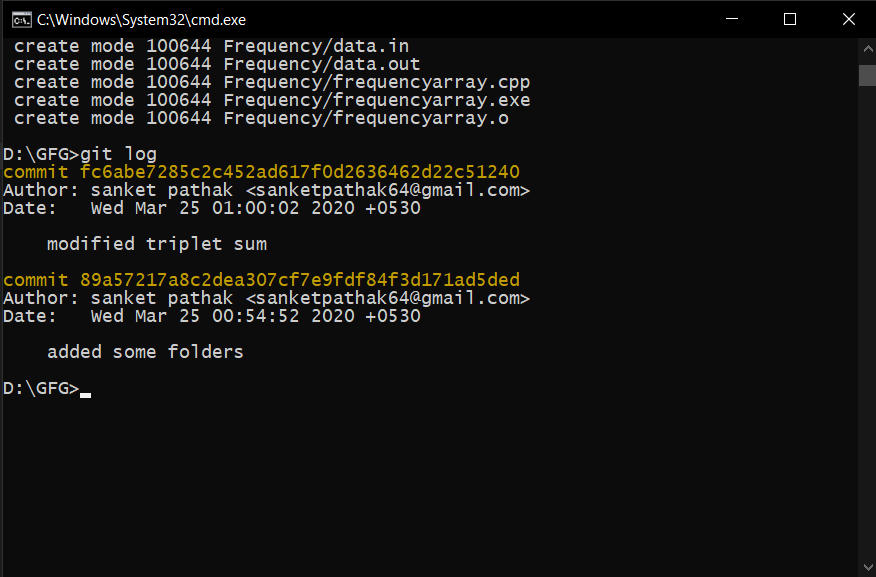Click the Frequency/frequencyarray.cpp line
The image size is (876, 577).
(272, 82)
